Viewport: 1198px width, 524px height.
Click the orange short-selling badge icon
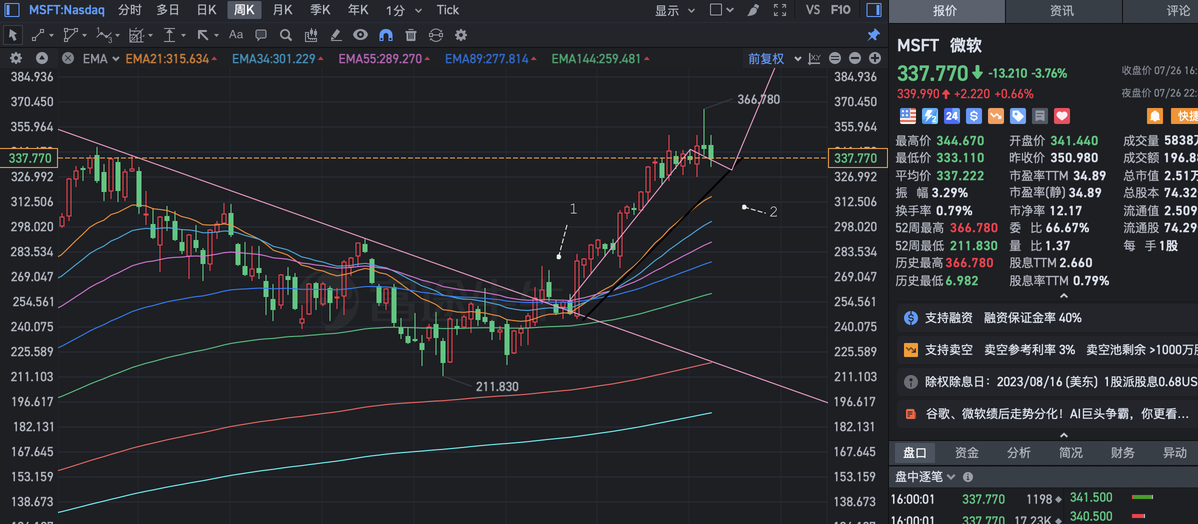[996, 116]
